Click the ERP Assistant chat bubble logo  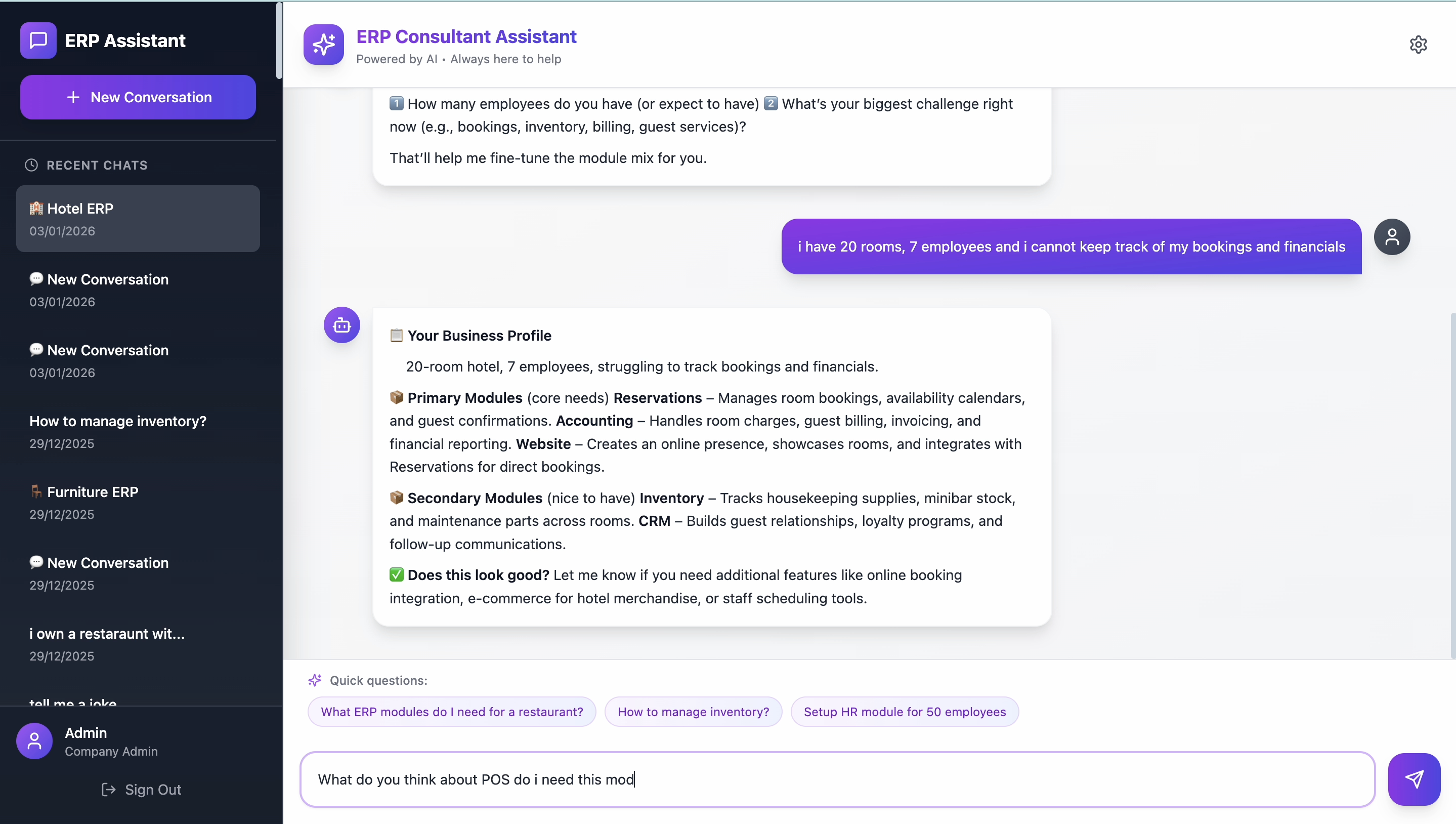pyautogui.click(x=37, y=40)
